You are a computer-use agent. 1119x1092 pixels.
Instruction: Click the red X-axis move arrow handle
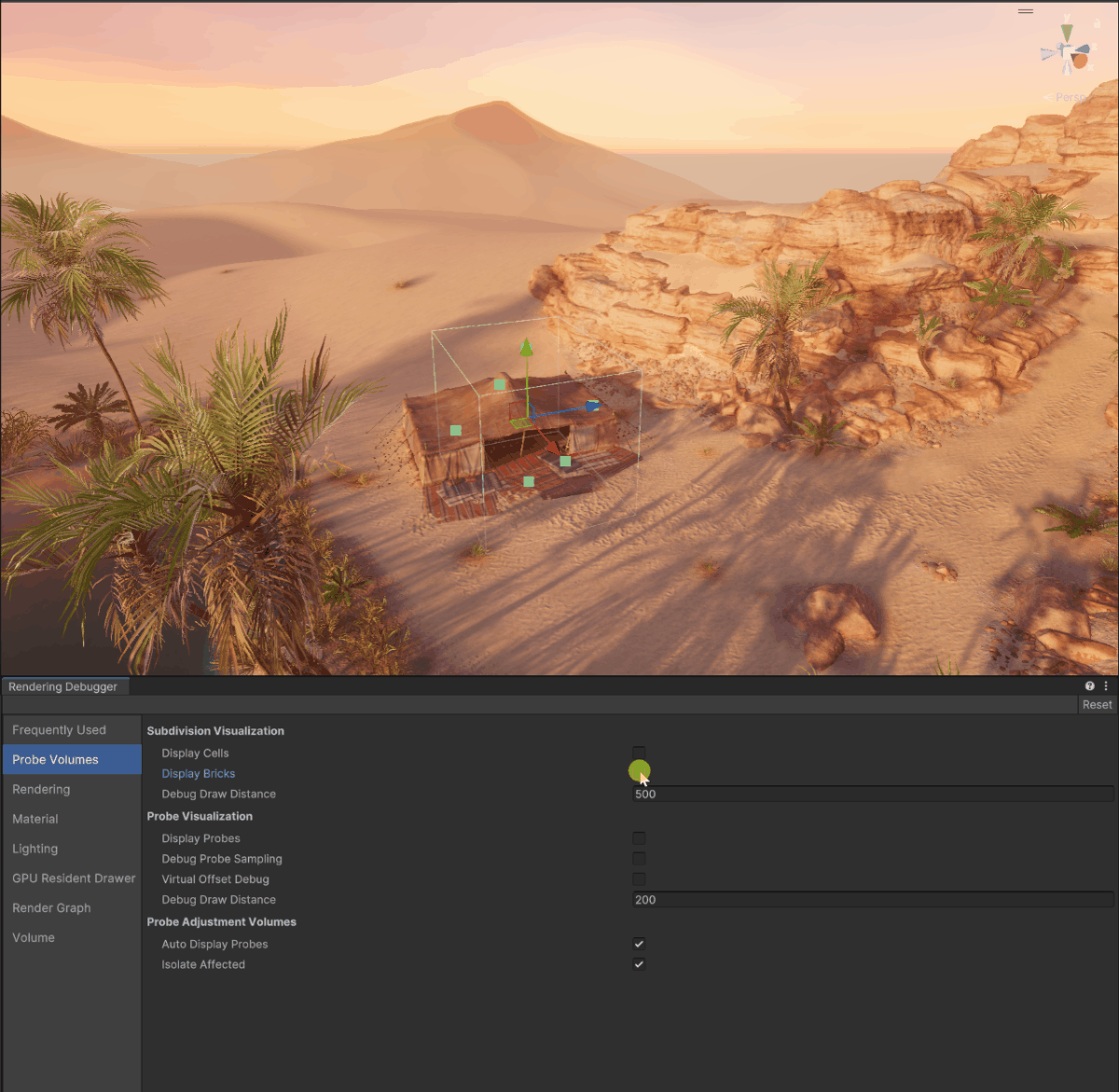point(552,447)
